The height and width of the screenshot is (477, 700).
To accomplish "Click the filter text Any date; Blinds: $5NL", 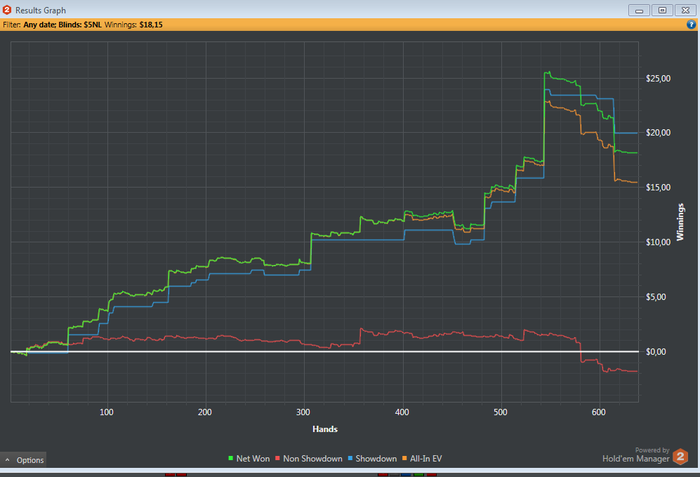I will (62, 25).
